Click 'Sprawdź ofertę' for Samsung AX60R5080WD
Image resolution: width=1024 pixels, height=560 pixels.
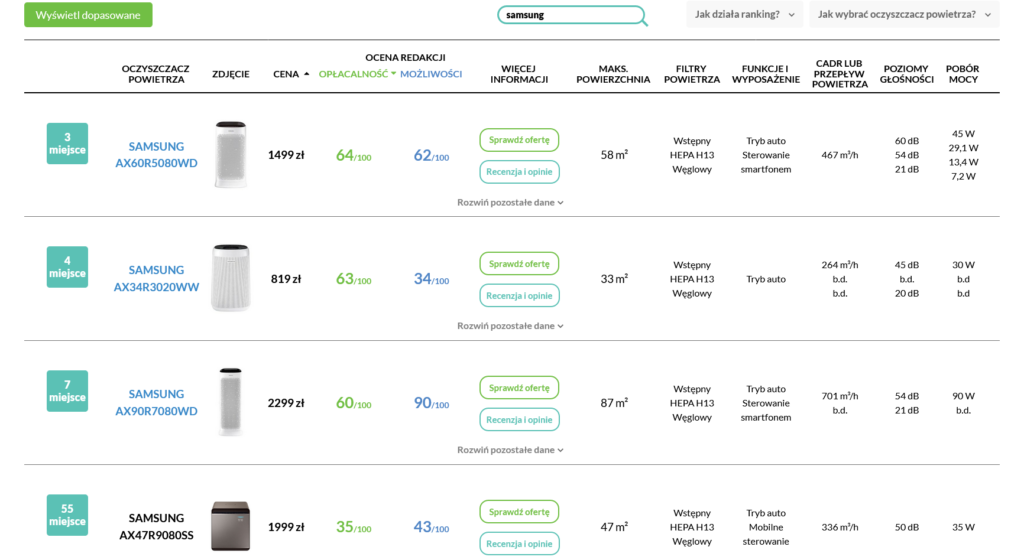pos(519,140)
